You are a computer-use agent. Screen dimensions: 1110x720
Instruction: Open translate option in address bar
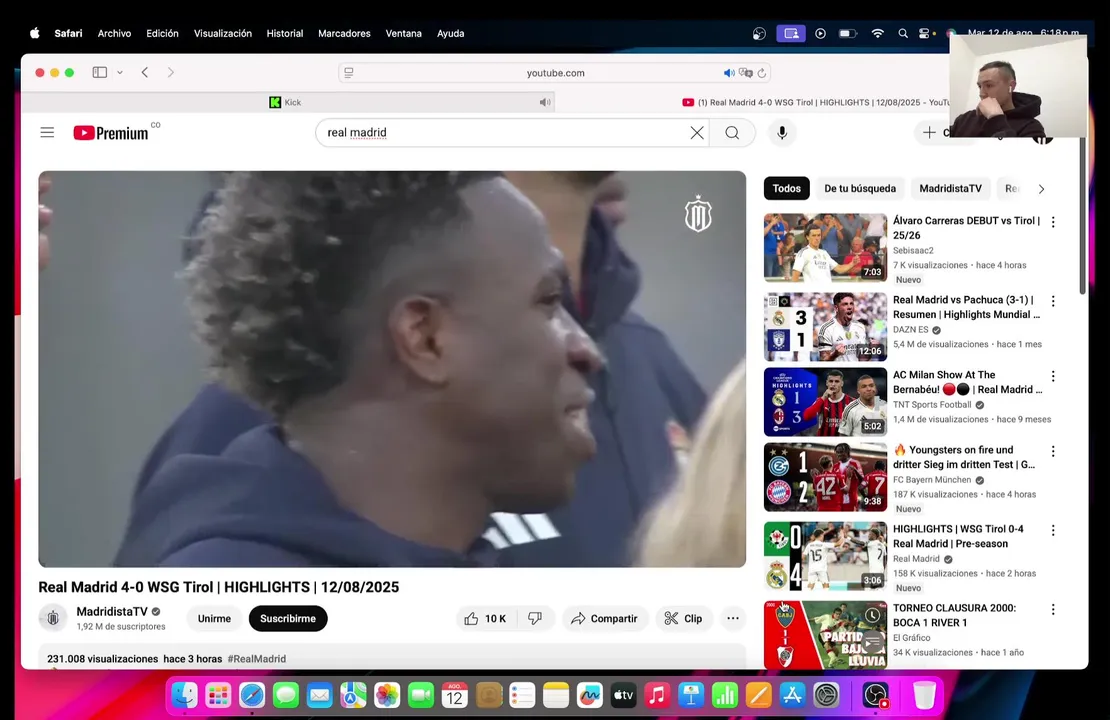tap(745, 73)
